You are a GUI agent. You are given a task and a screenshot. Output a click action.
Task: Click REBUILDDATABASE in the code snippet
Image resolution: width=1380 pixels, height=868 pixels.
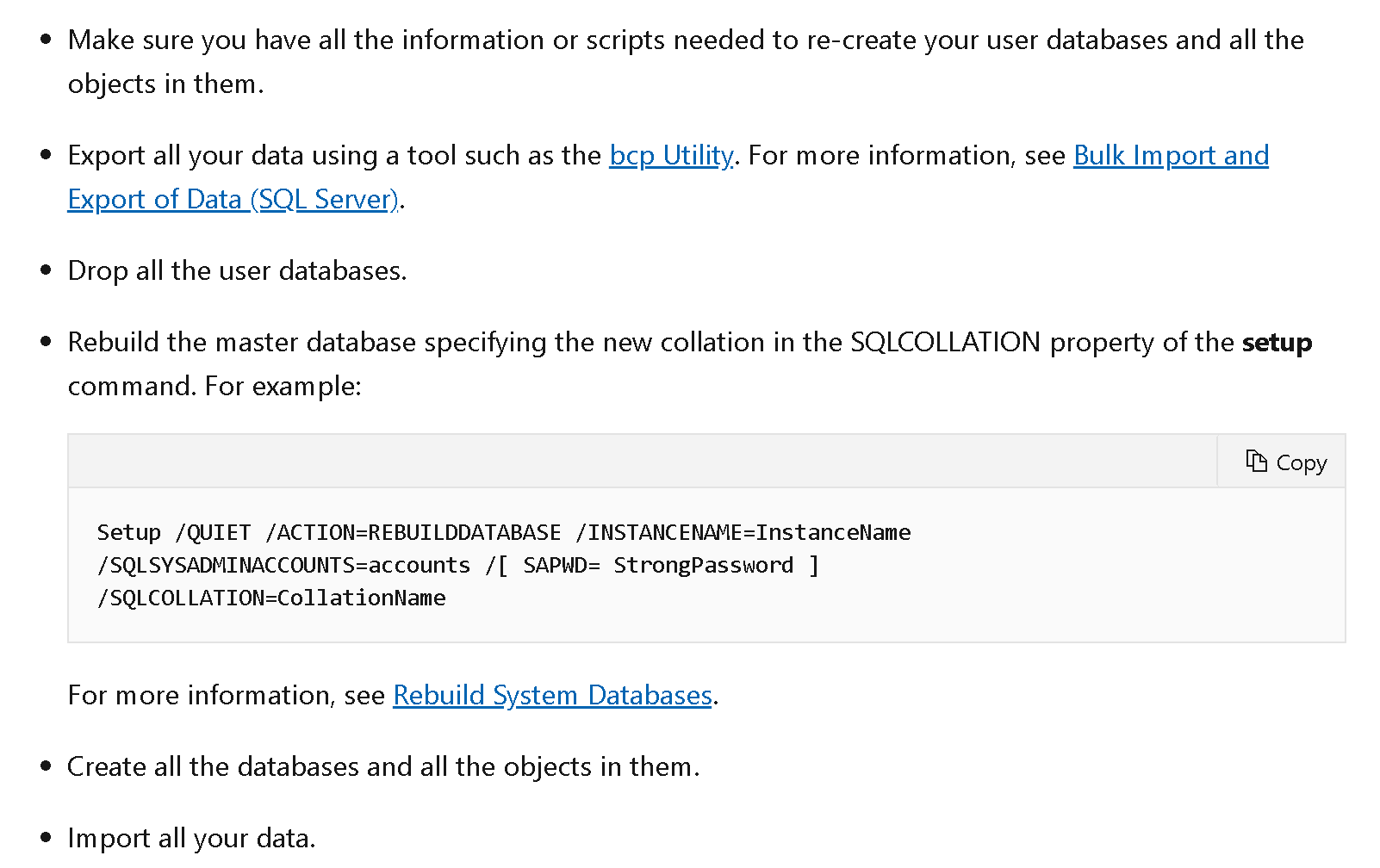[x=464, y=532]
